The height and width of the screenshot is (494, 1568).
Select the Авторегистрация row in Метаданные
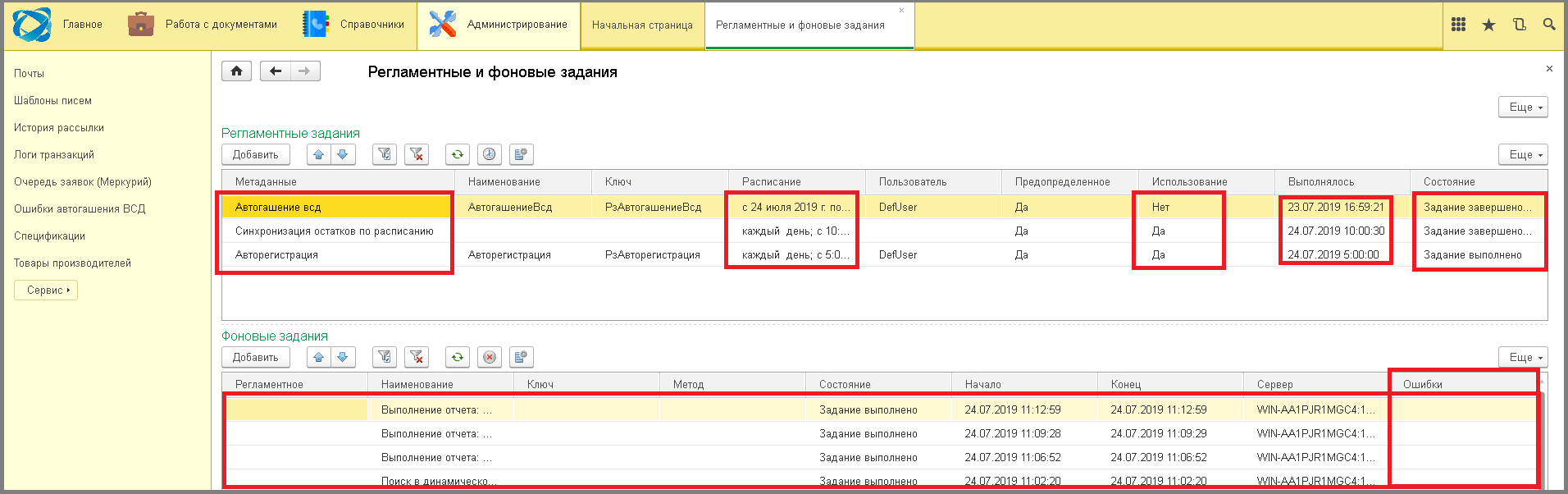point(276,254)
